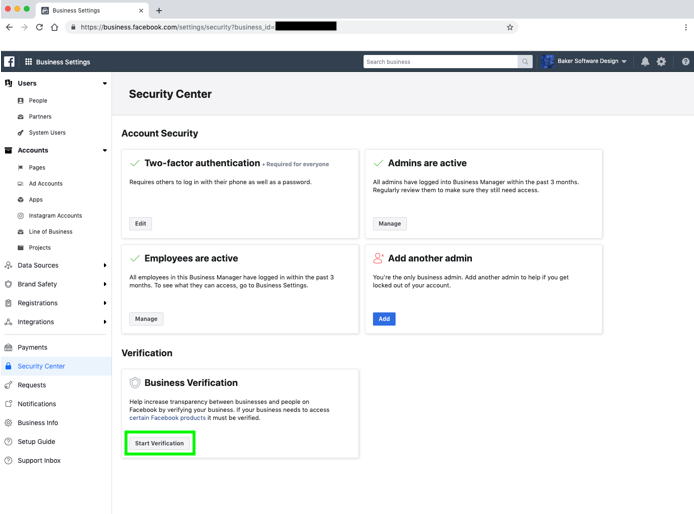Viewport: 694px width, 514px height.
Task: Expand the Registrations section
Action: pyautogui.click(x=105, y=303)
